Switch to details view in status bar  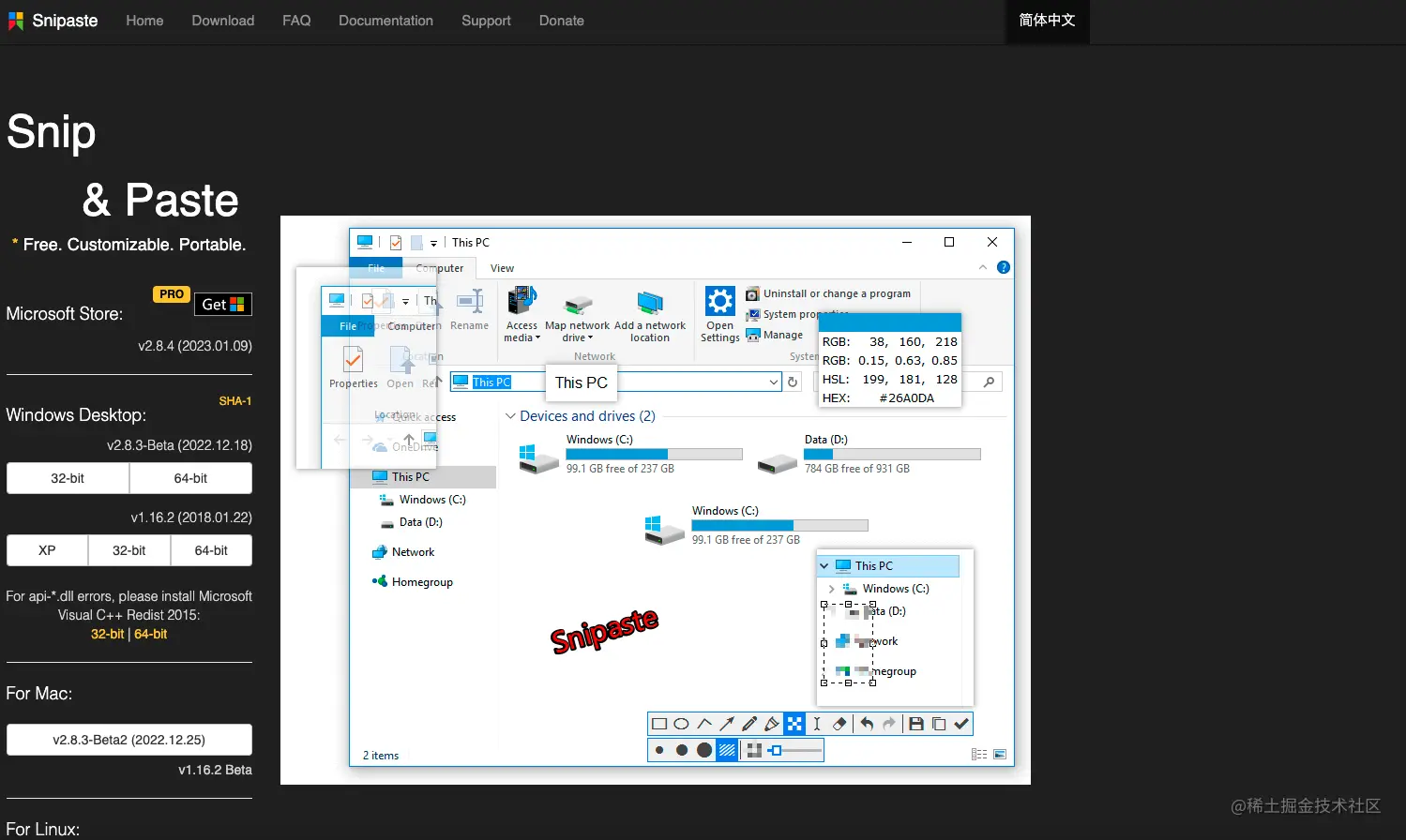[979, 755]
